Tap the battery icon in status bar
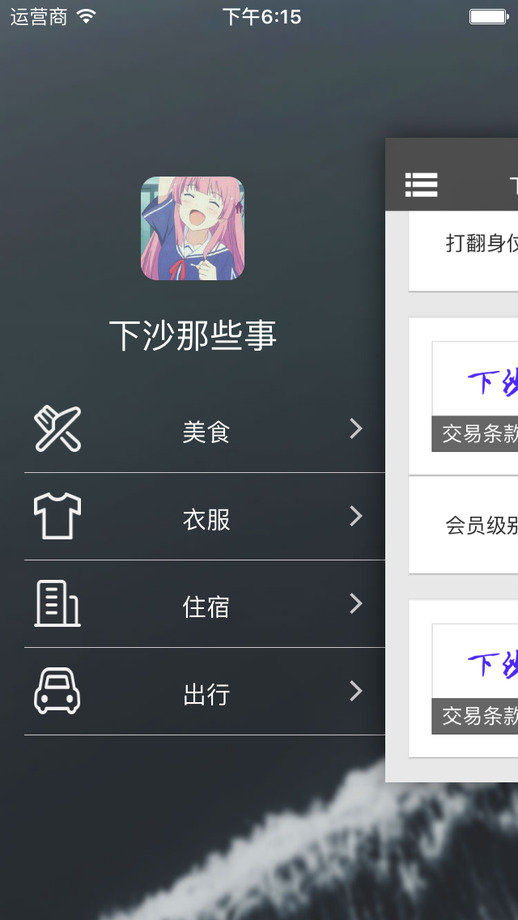 pyautogui.click(x=489, y=17)
